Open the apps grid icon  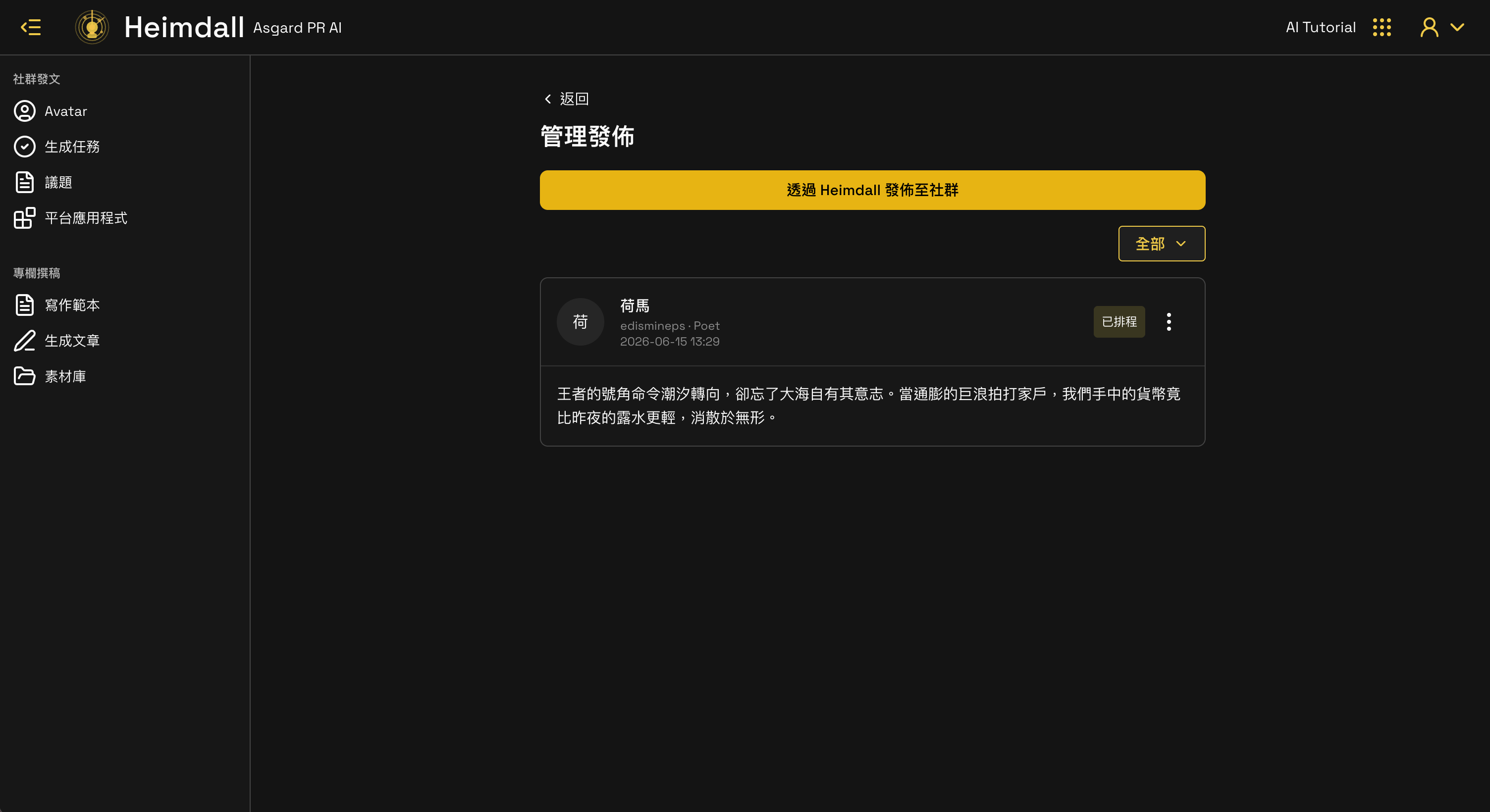(x=1382, y=27)
